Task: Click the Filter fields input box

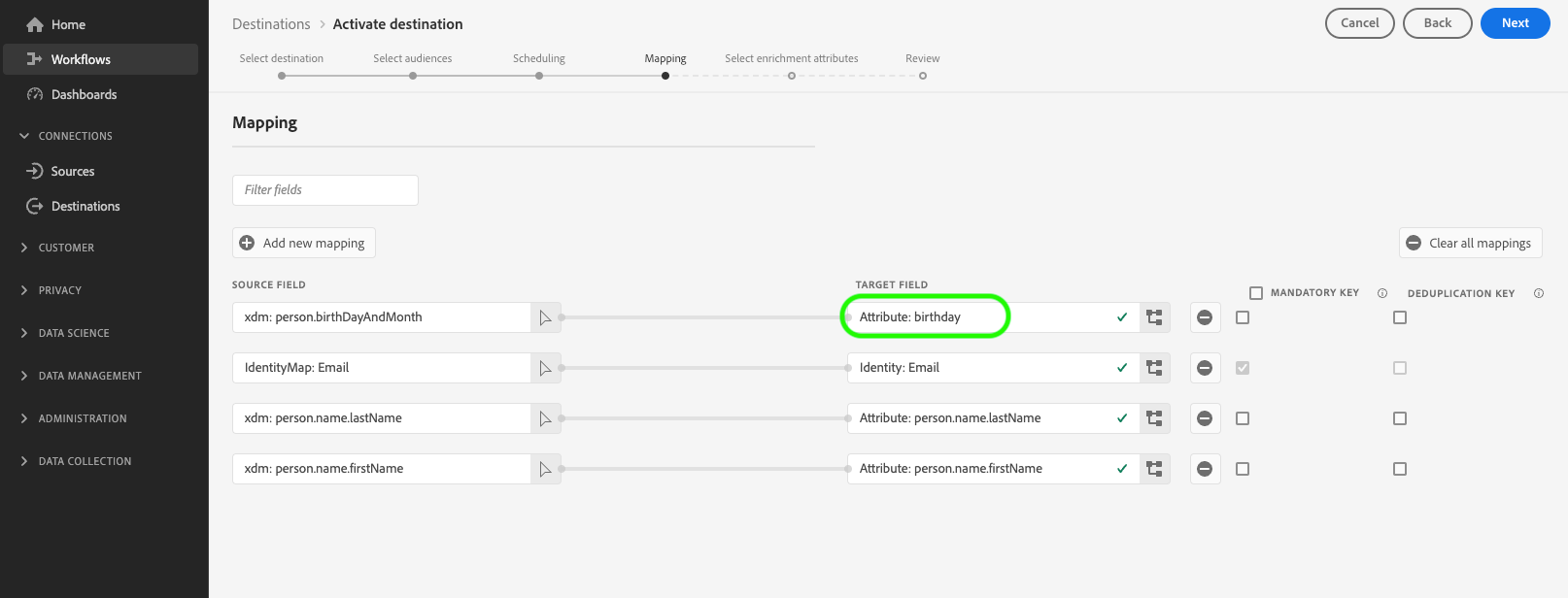Action: (x=325, y=190)
